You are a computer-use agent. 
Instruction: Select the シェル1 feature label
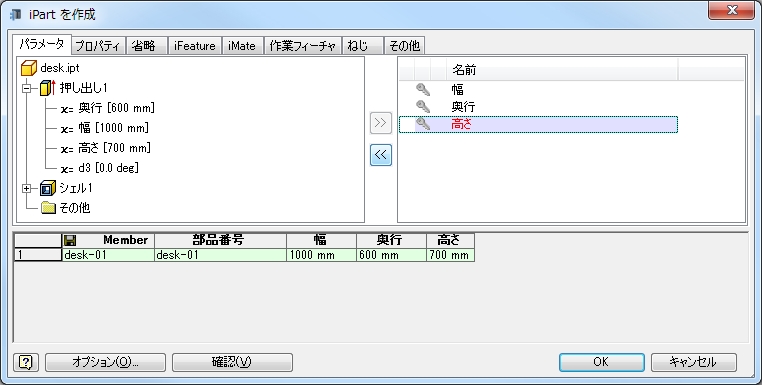click(x=76, y=188)
